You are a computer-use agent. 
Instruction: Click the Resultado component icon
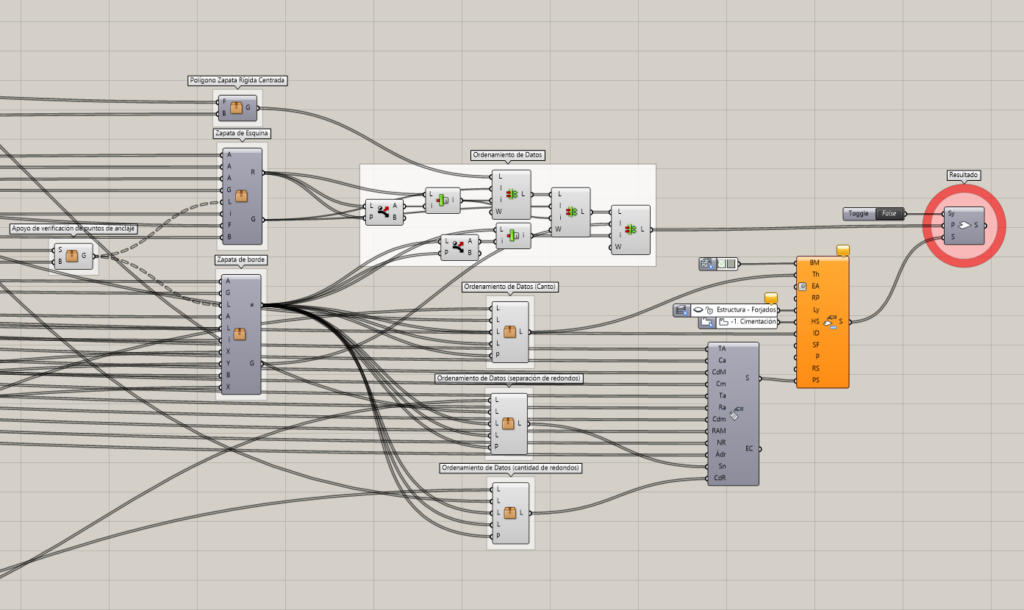point(962,225)
